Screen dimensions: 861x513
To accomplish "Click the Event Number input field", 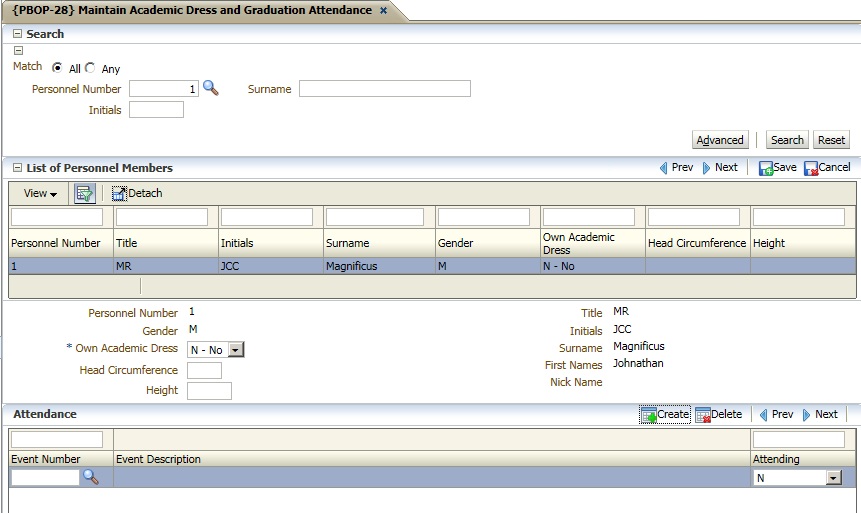I will pos(45,478).
